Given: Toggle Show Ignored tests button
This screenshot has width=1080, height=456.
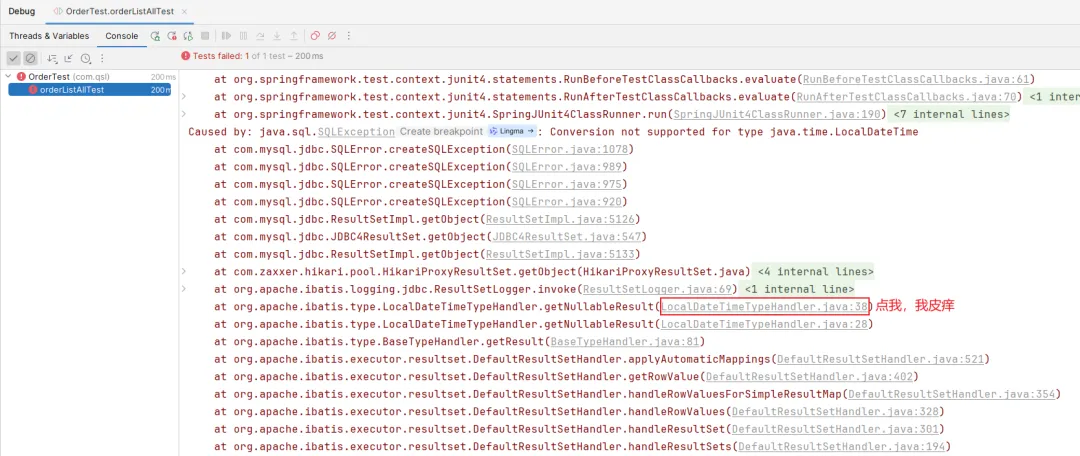Looking at the screenshot, I should click(x=30, y=59).
